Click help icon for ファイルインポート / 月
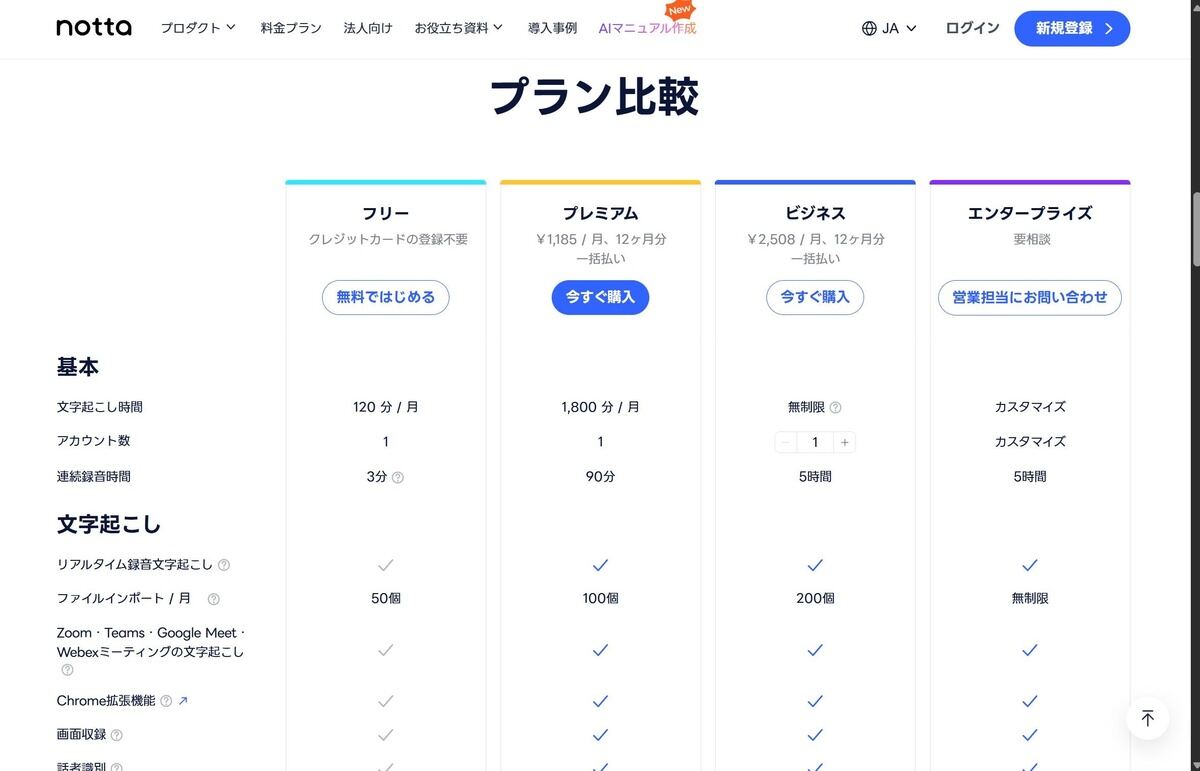 [213, 599]
